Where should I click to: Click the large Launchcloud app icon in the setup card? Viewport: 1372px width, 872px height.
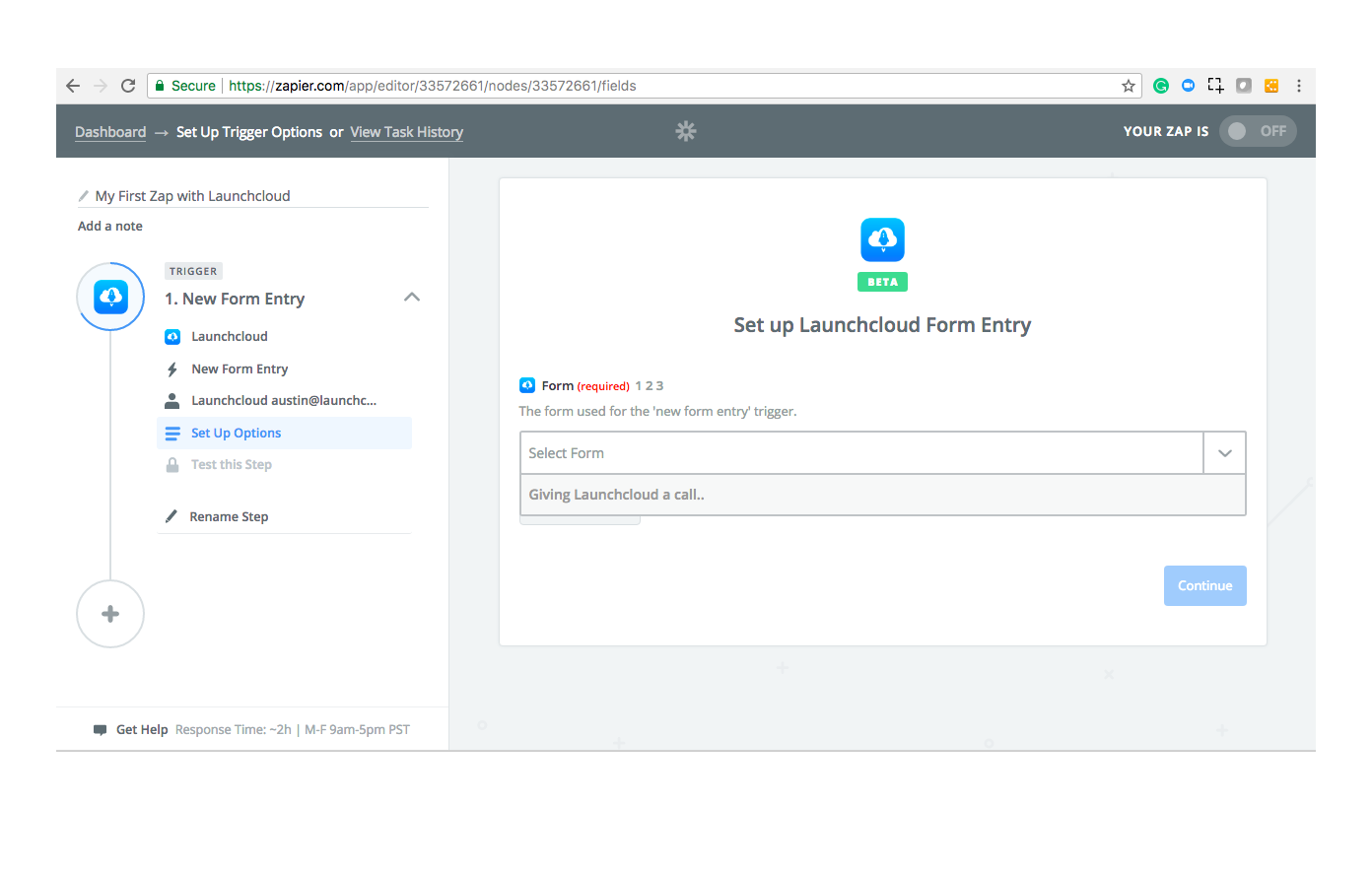tap(883, 239)
